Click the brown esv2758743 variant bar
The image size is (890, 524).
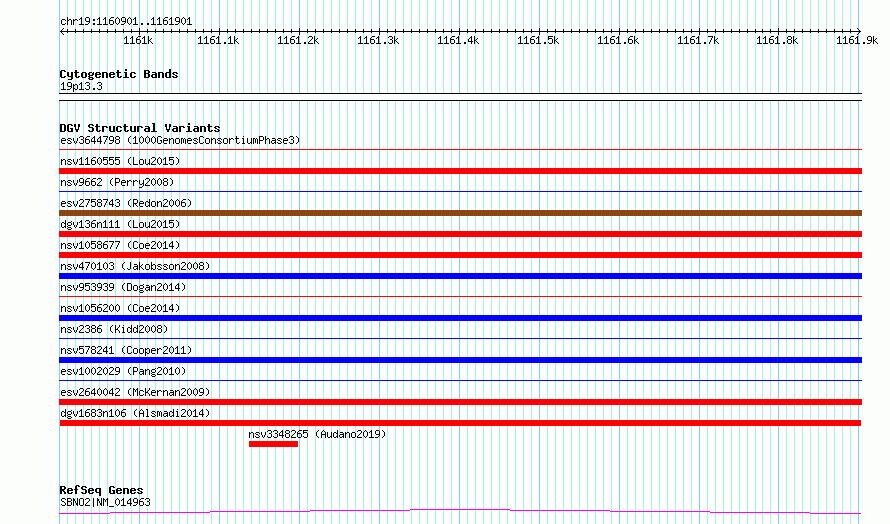(460, 213)
